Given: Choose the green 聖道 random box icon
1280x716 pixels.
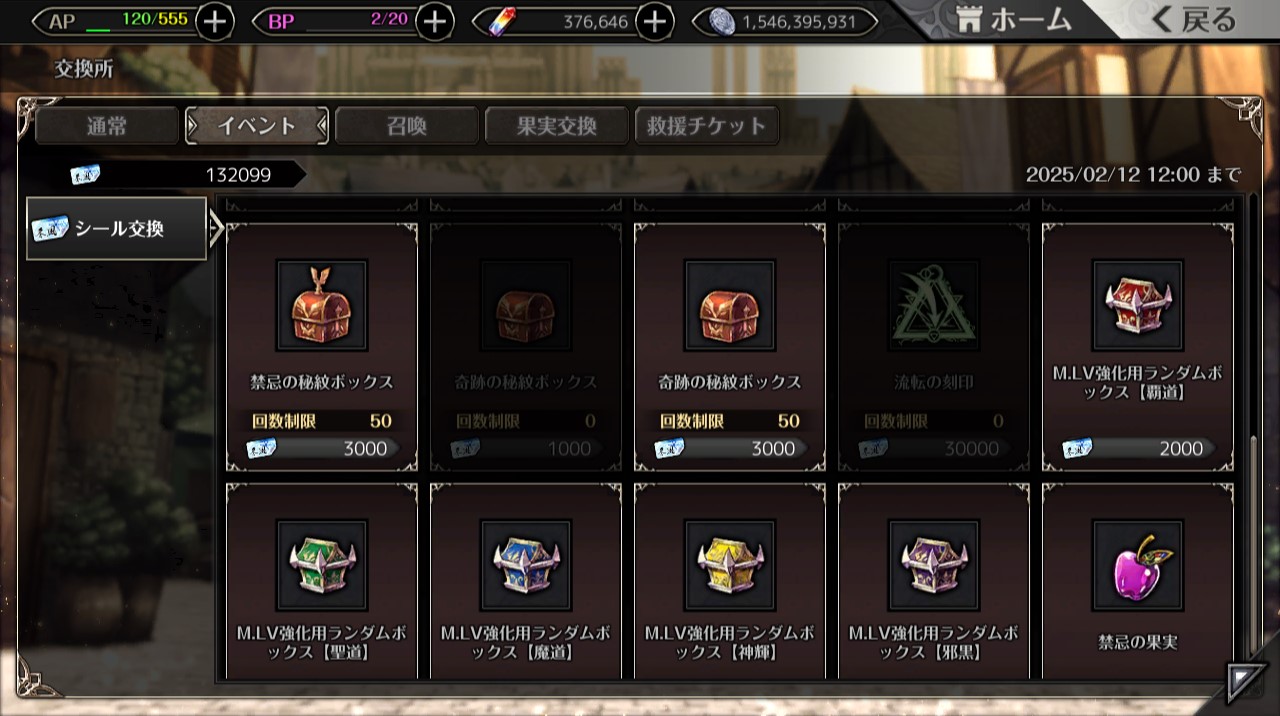Looking at the screenshot, I should (322, 565).
